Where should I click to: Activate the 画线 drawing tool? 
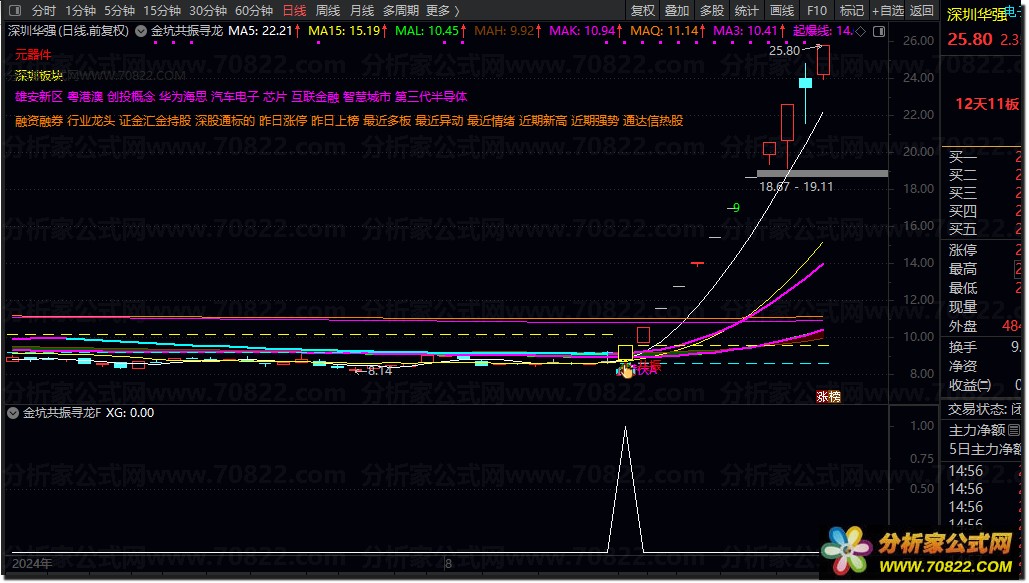click(x=782, y=11)
